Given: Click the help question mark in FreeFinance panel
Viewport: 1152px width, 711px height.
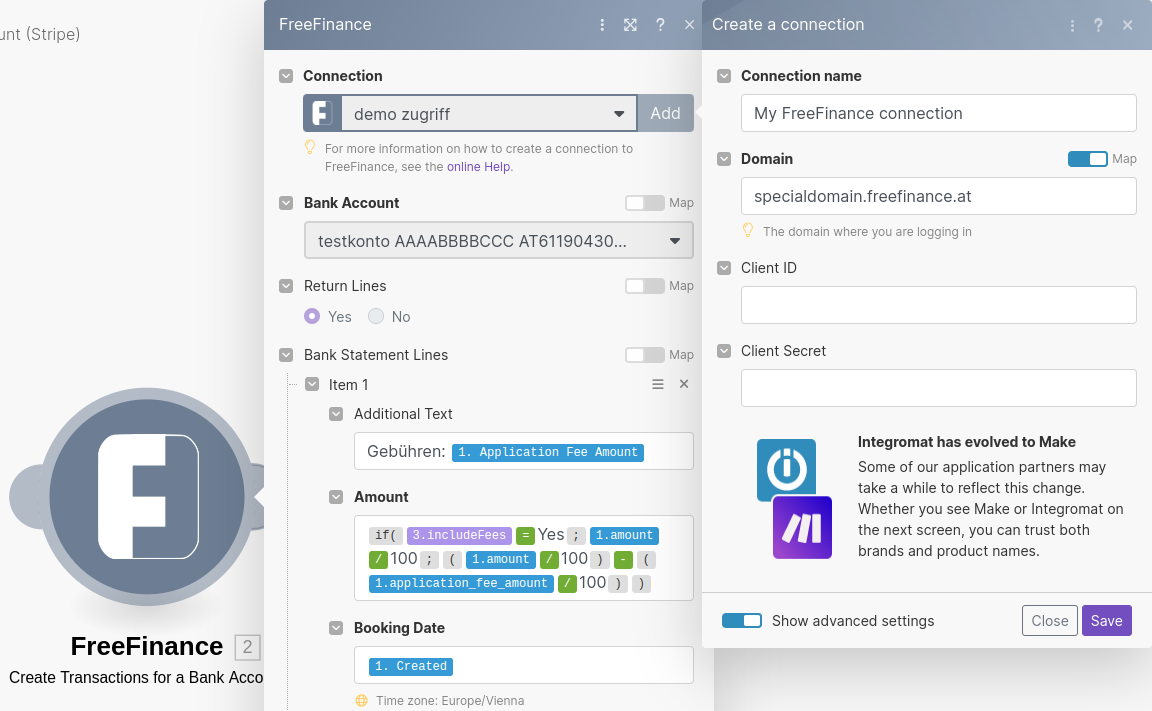Looking at the screenshot, I should [x=660, y=25].
